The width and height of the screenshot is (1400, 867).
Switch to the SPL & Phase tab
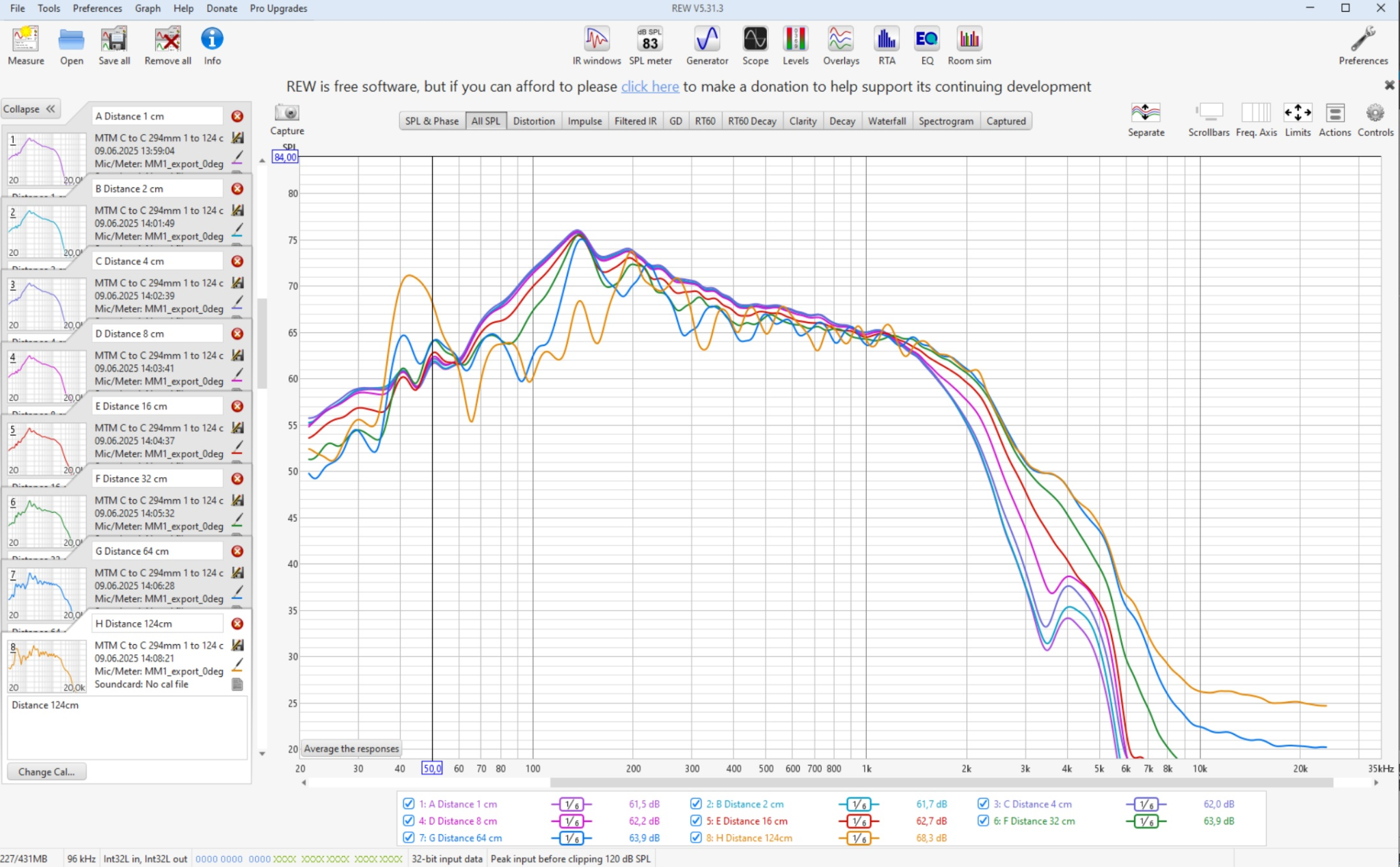431,121
